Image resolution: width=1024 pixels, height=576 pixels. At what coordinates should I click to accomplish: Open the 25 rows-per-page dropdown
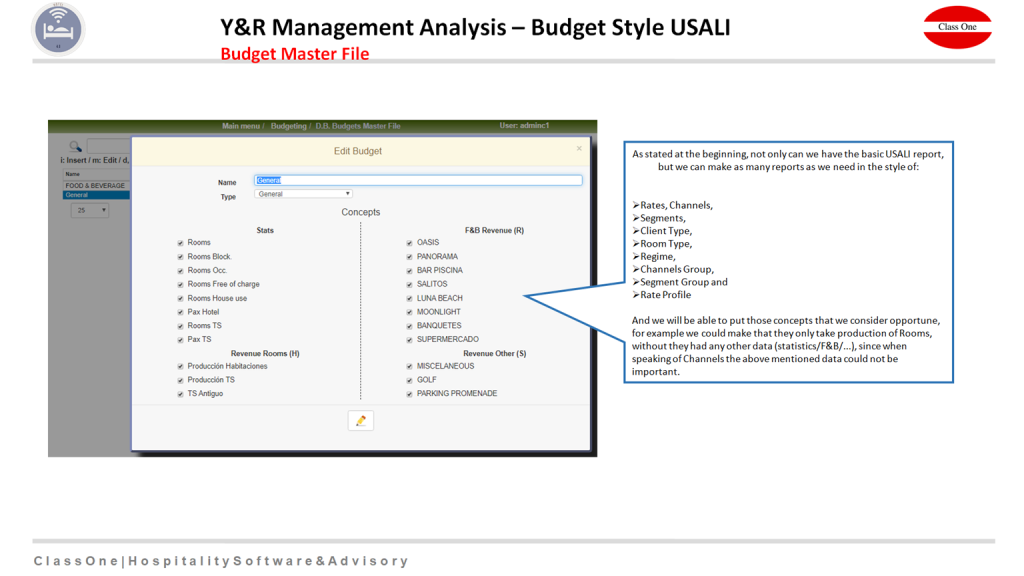89,210
